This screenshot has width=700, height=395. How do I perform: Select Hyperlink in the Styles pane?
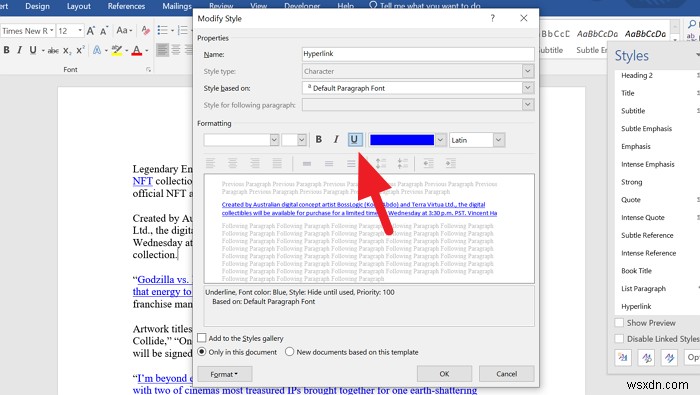coord(636,306)
